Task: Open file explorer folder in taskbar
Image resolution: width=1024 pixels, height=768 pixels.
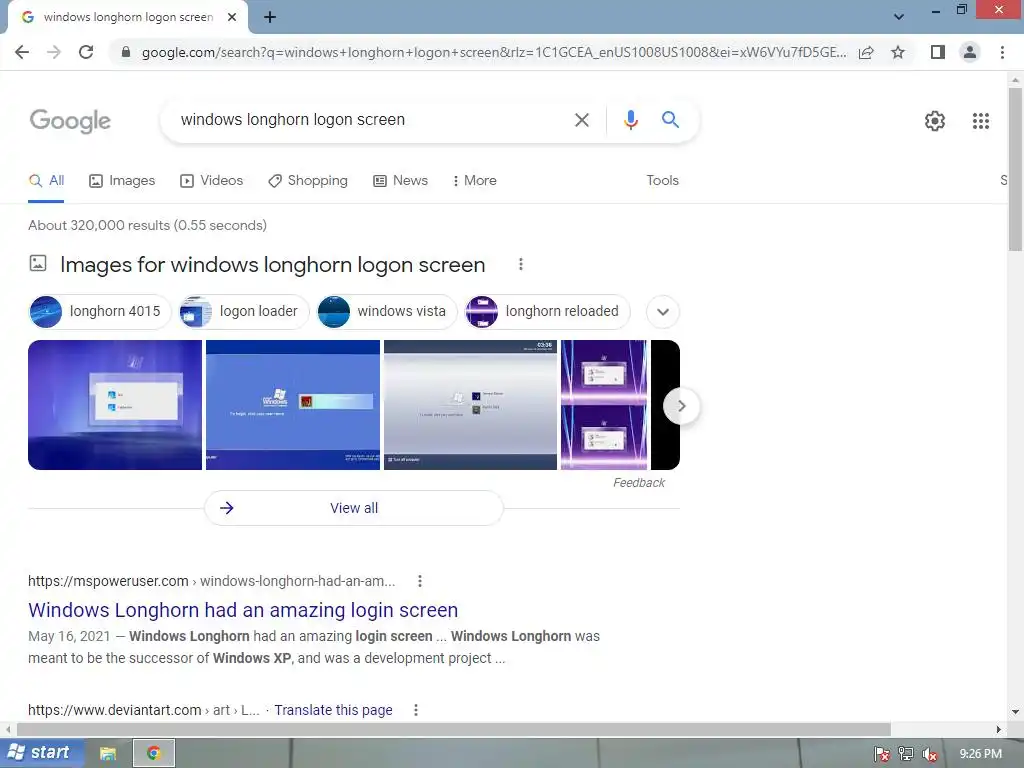Action: (108, 754)
